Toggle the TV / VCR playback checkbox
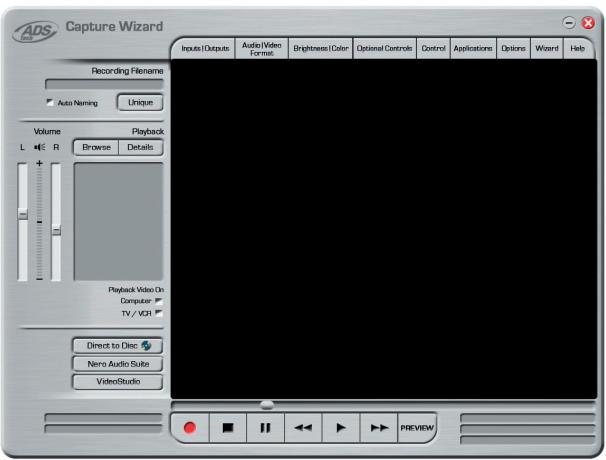 pos(159,313)
